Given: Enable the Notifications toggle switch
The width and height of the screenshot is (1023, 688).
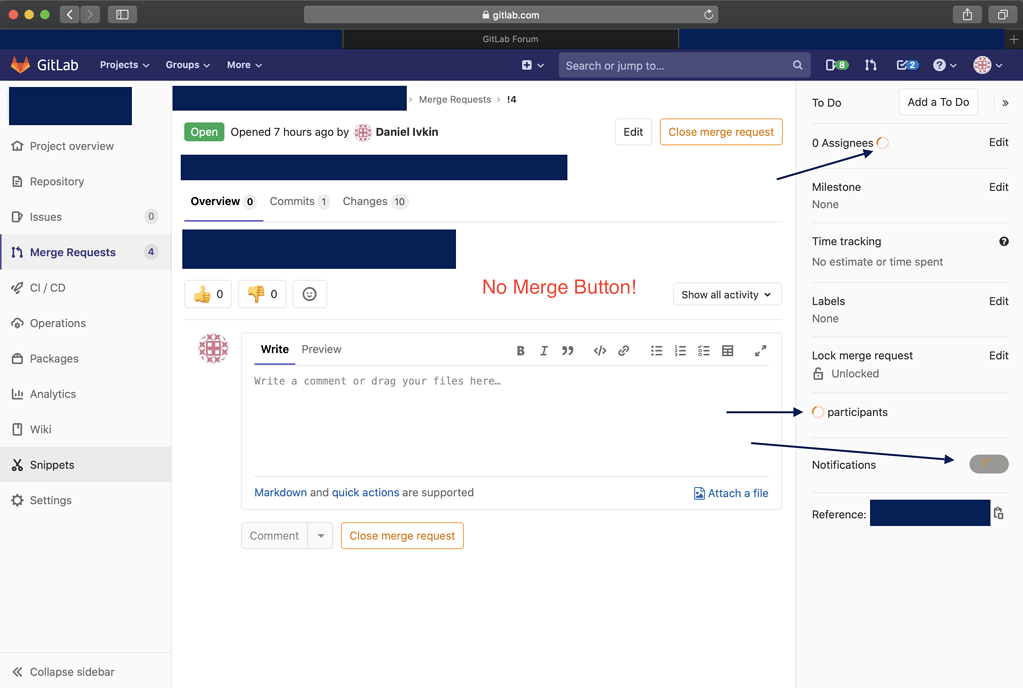Looking at the screenshot, I should [988, 463].
